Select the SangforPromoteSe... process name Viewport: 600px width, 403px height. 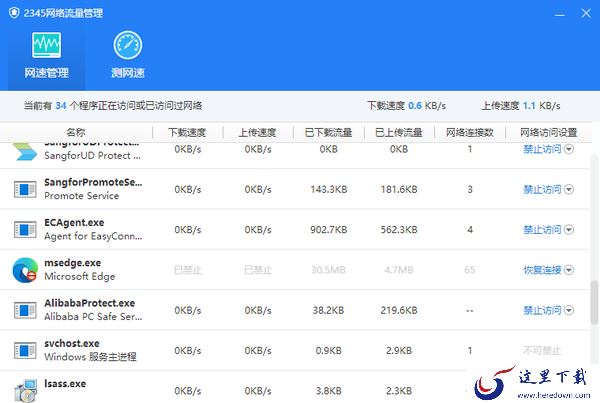(93, 183)
